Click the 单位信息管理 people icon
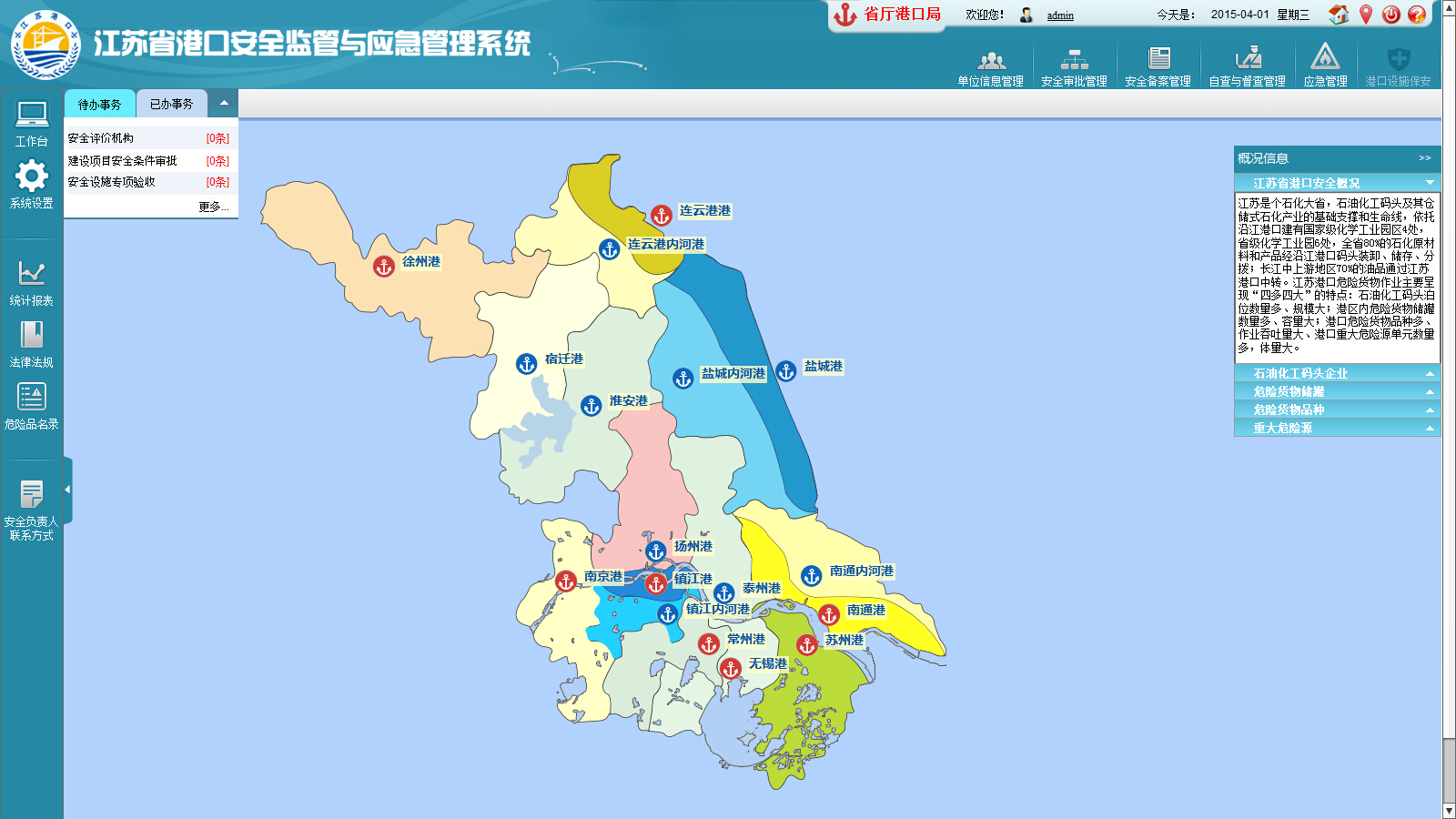The width and height of the screenshot is (1456, 819). [x=991, y=61]
